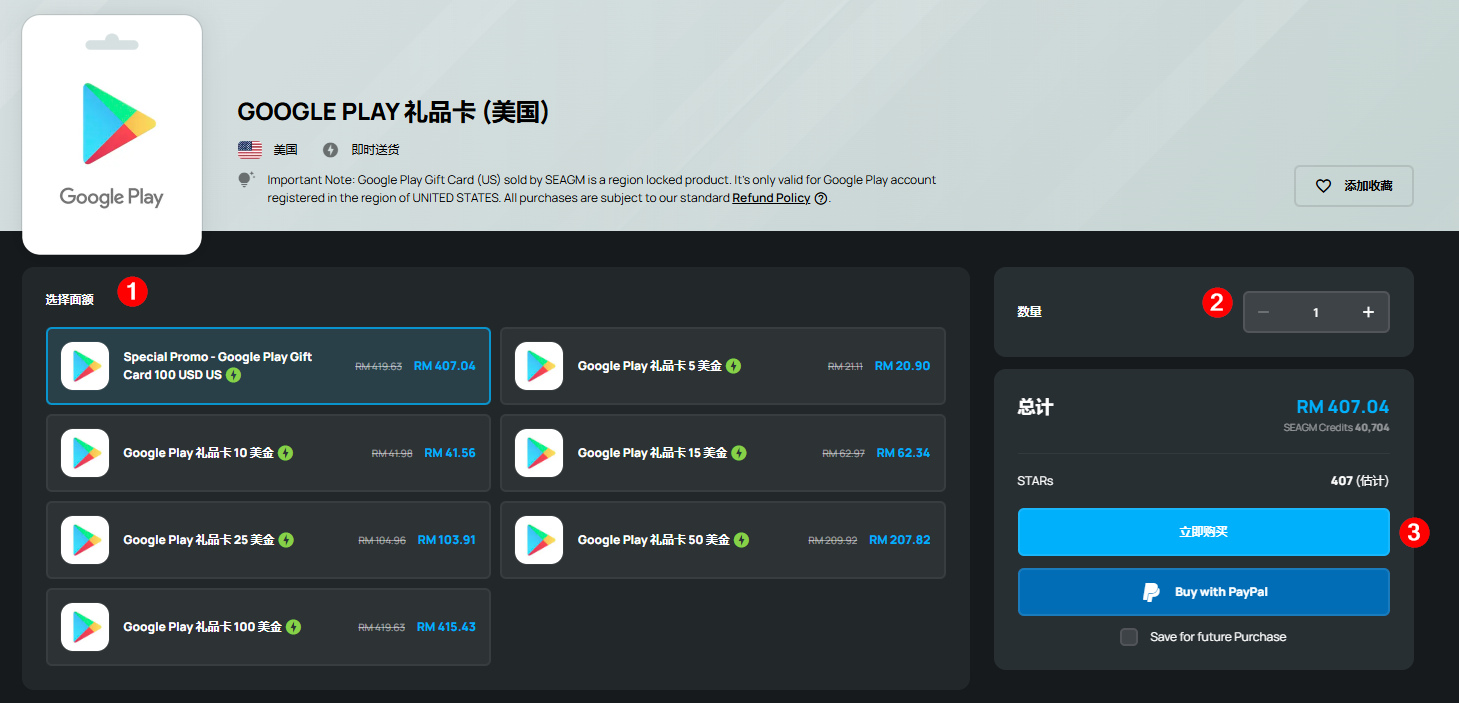The image size is (1459, 703).
Task: Add to favorites via 添加收藏 text
Action: click(x=1368, y=186)
